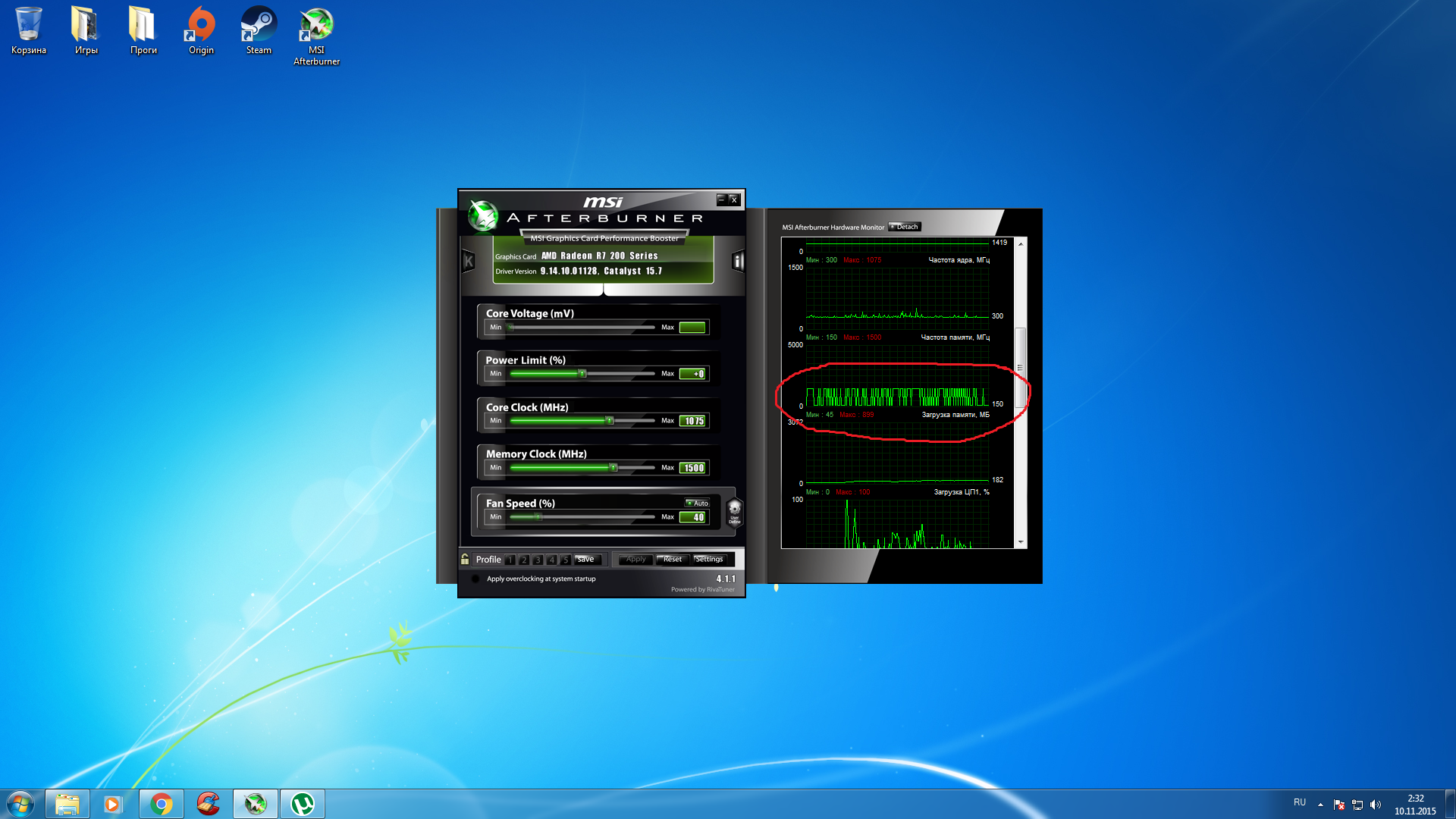Open the Windows Start menu
This screenshot has width=1456, height=819.
20,804
